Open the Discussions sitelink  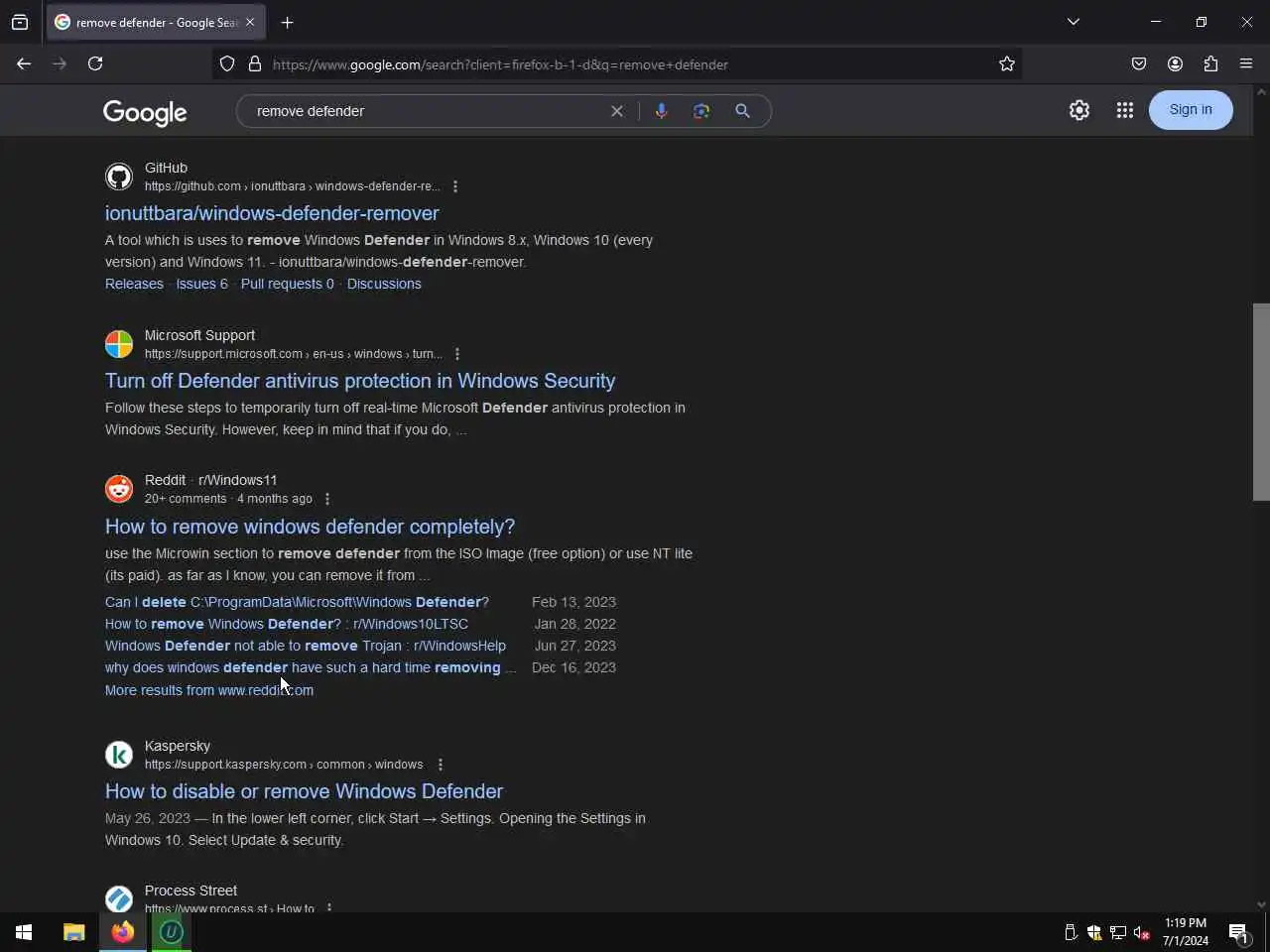click(x=384, y=284)
